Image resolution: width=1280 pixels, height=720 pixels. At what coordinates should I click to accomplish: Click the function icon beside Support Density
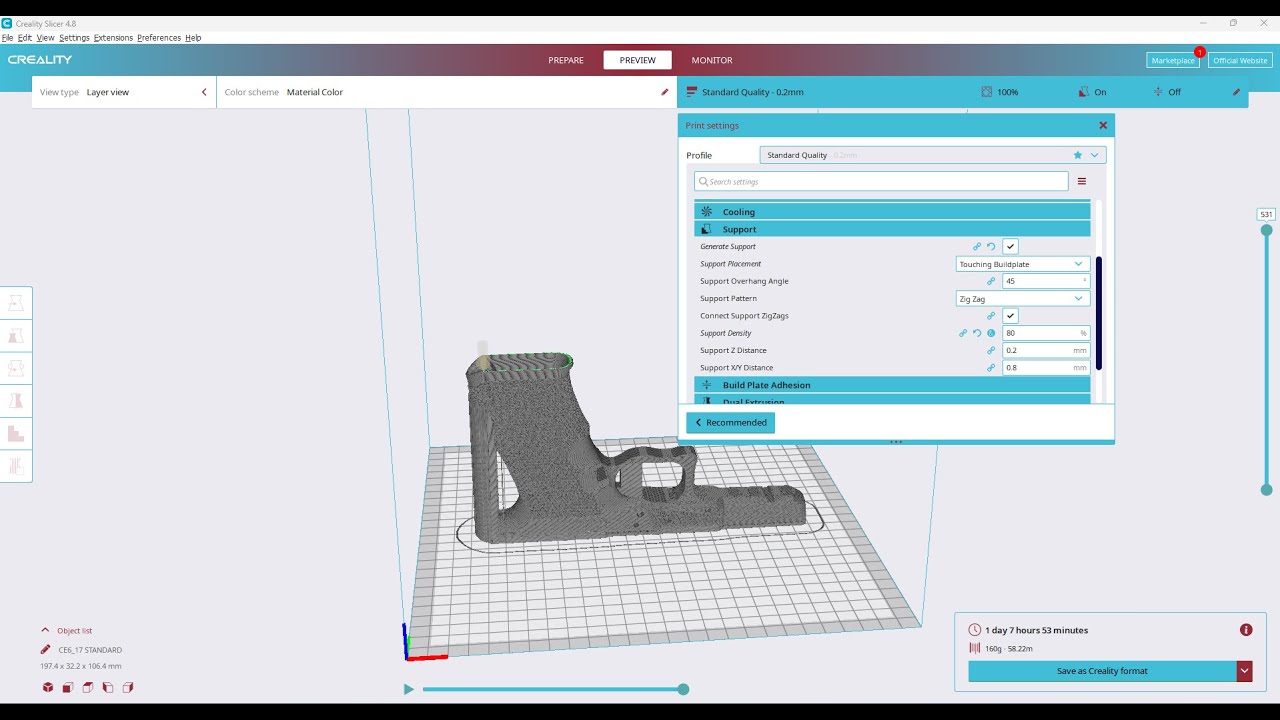coord(991,333)
